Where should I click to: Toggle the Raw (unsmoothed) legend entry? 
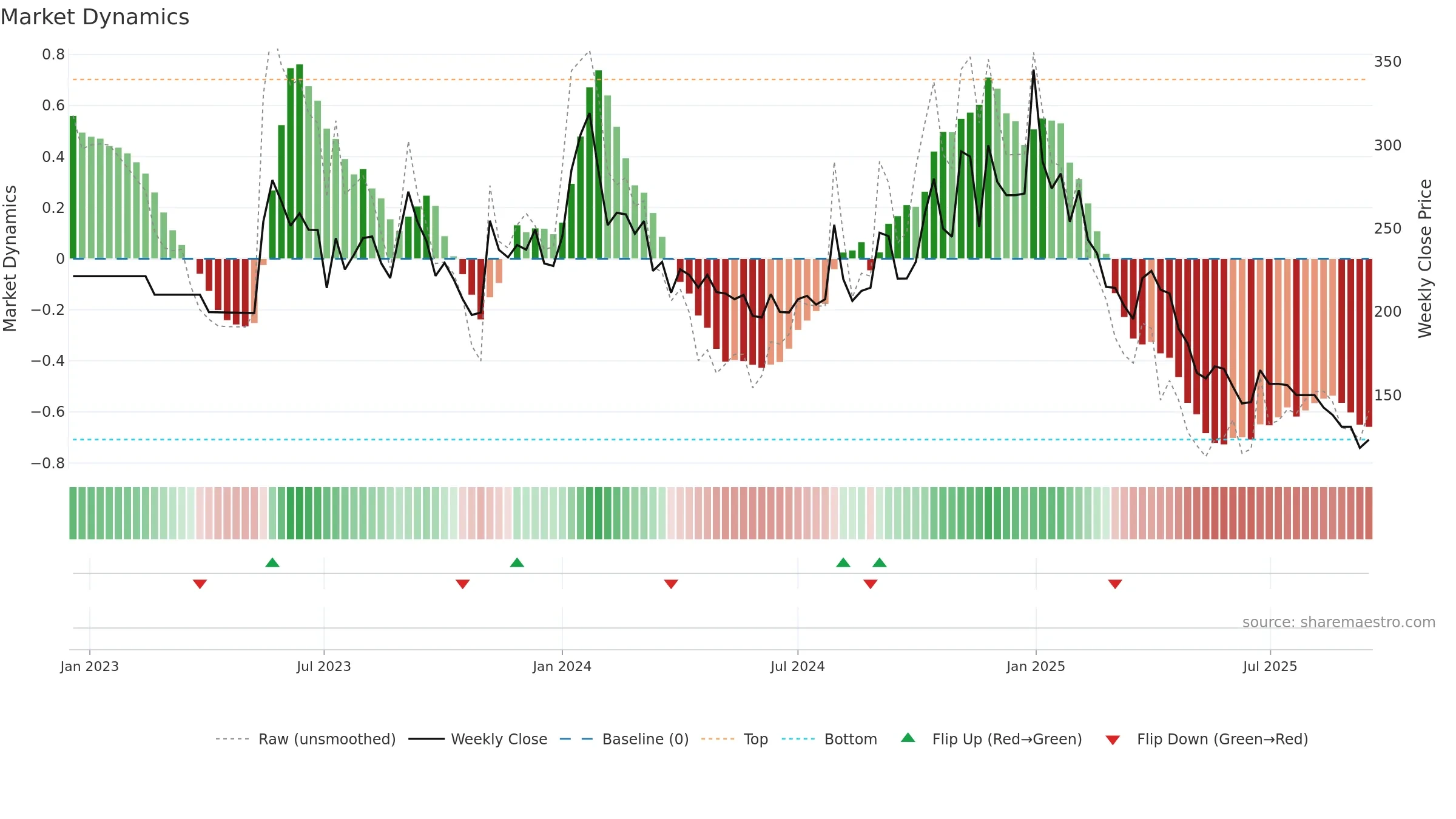click(x=305, y=740)
